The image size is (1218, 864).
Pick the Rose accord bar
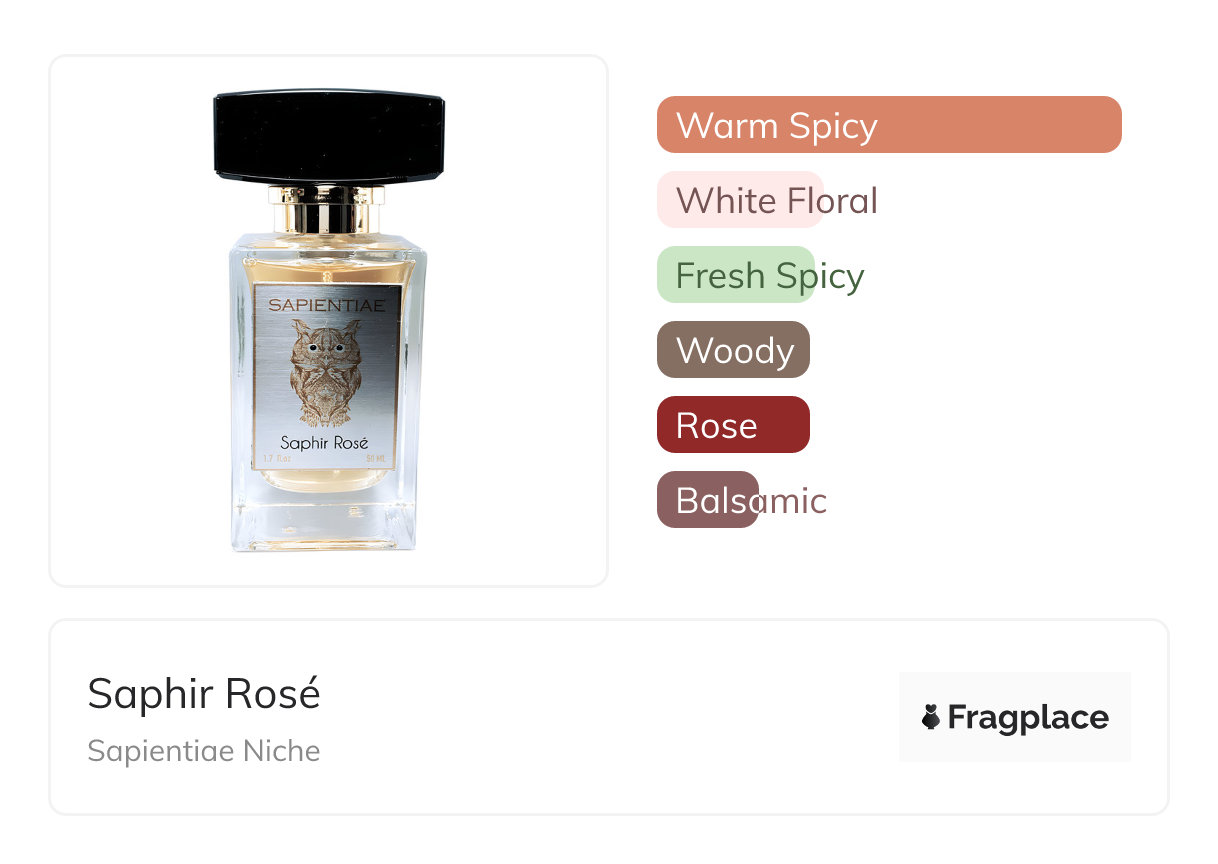click(733, 425)
